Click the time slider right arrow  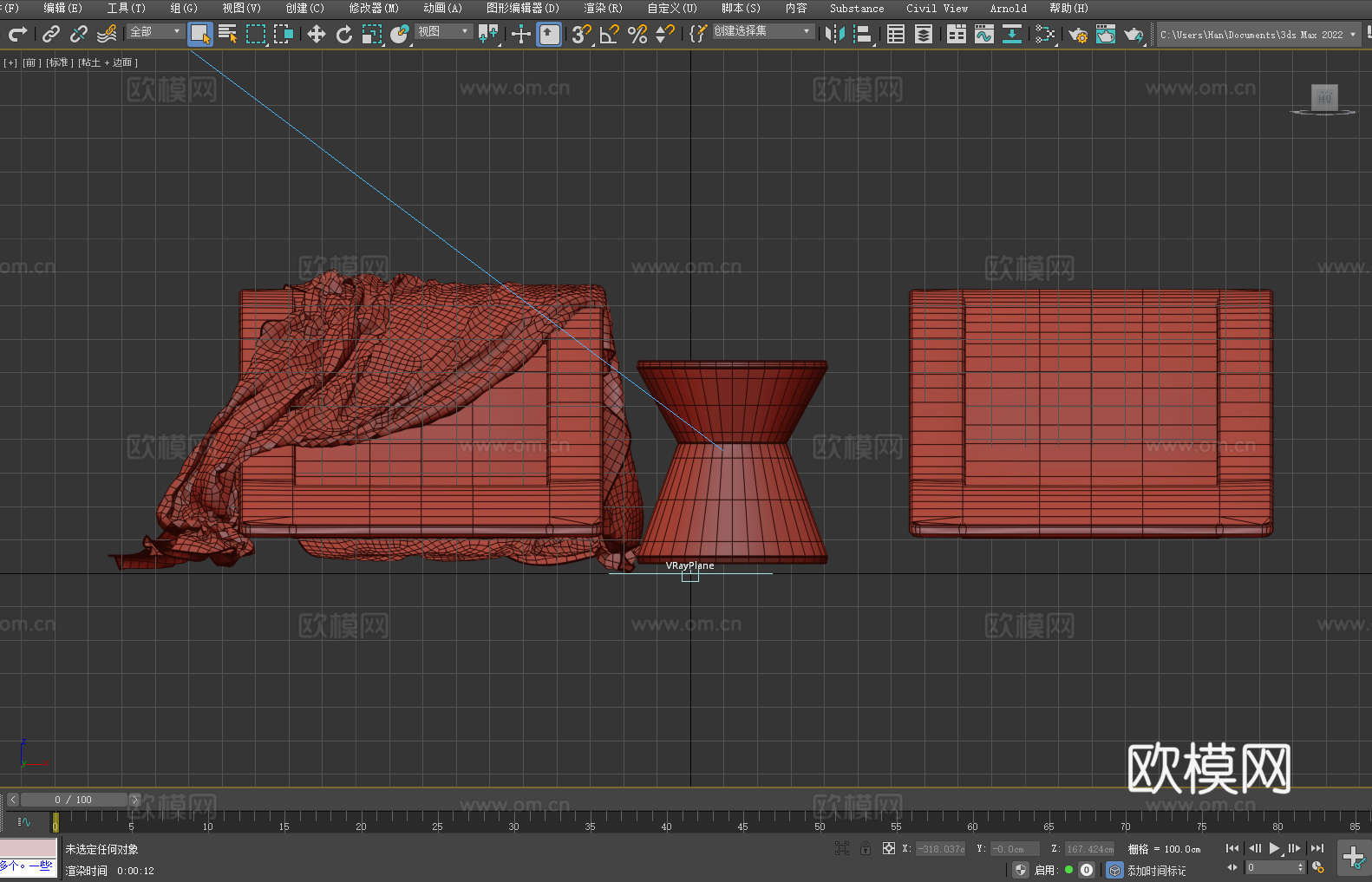pos(134,800)
